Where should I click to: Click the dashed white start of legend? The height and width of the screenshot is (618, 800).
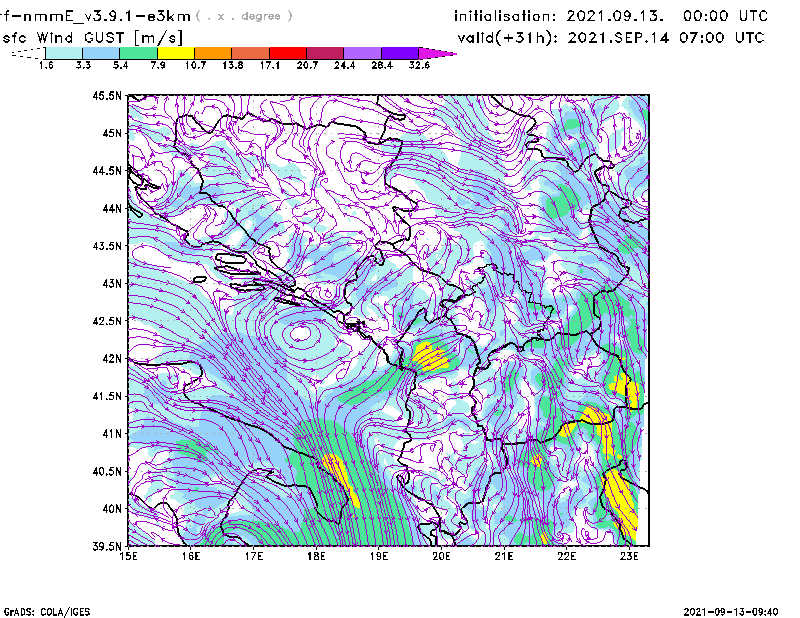28,53
